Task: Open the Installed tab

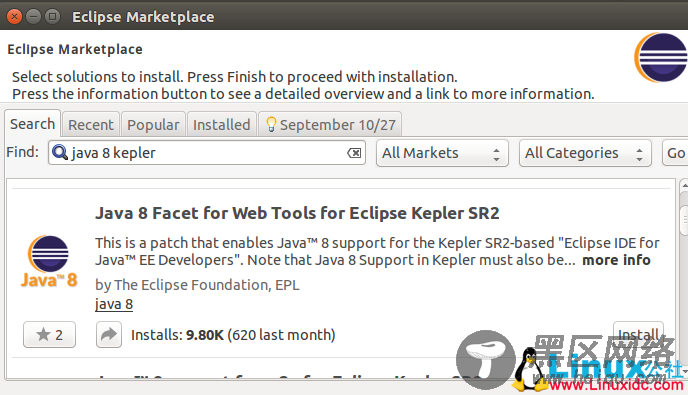Action: coord(222,125)
